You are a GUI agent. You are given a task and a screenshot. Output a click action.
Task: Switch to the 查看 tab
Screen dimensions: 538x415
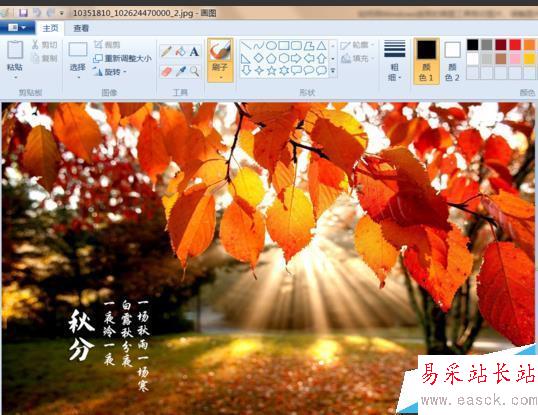pos(81,28)
